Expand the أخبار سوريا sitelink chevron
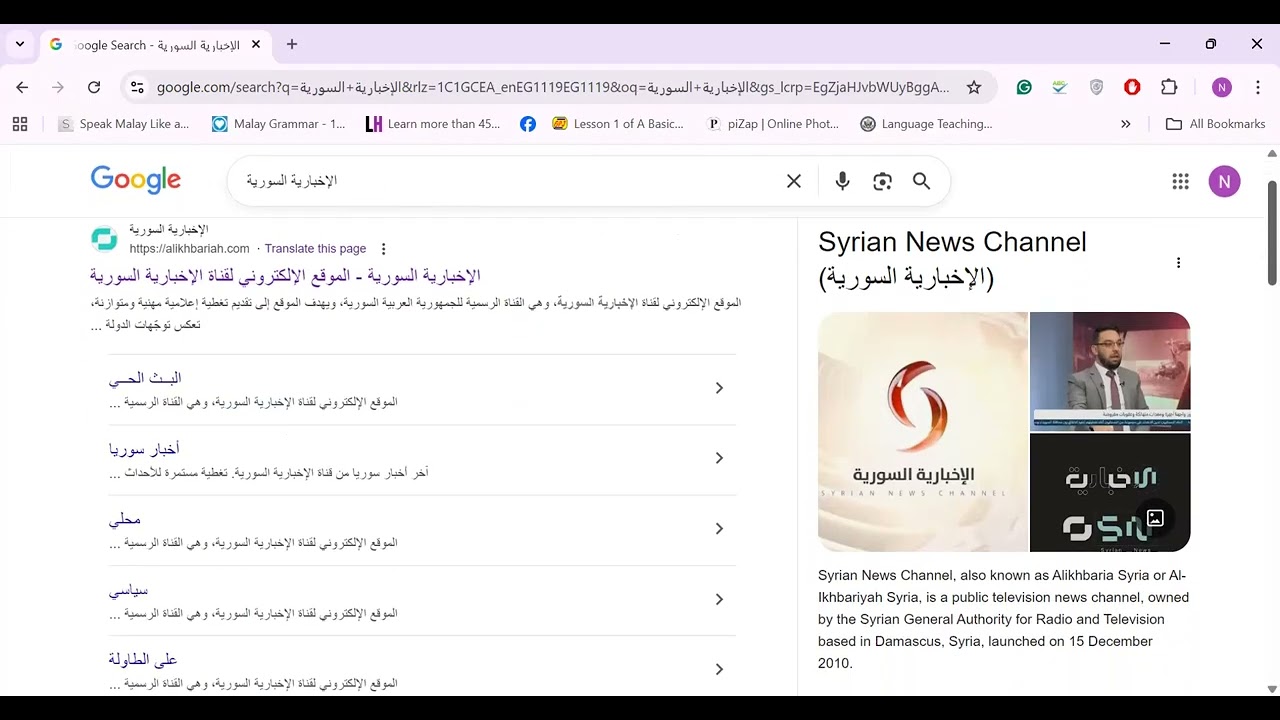The width and height of the screenshot is (1280, 720). [x=719, y=458]
